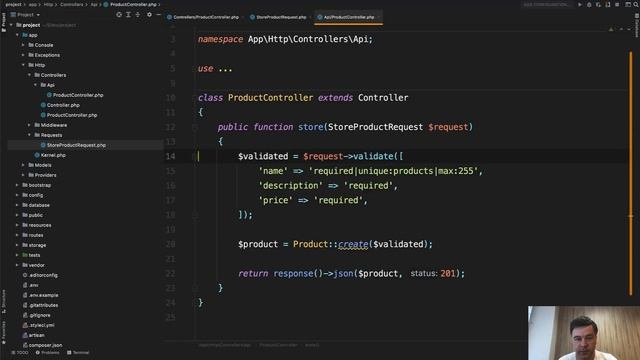The height and width of the screenshot is (360, 640).
Task: Select ProductController.php under Api folder
Action: [75, 95]
